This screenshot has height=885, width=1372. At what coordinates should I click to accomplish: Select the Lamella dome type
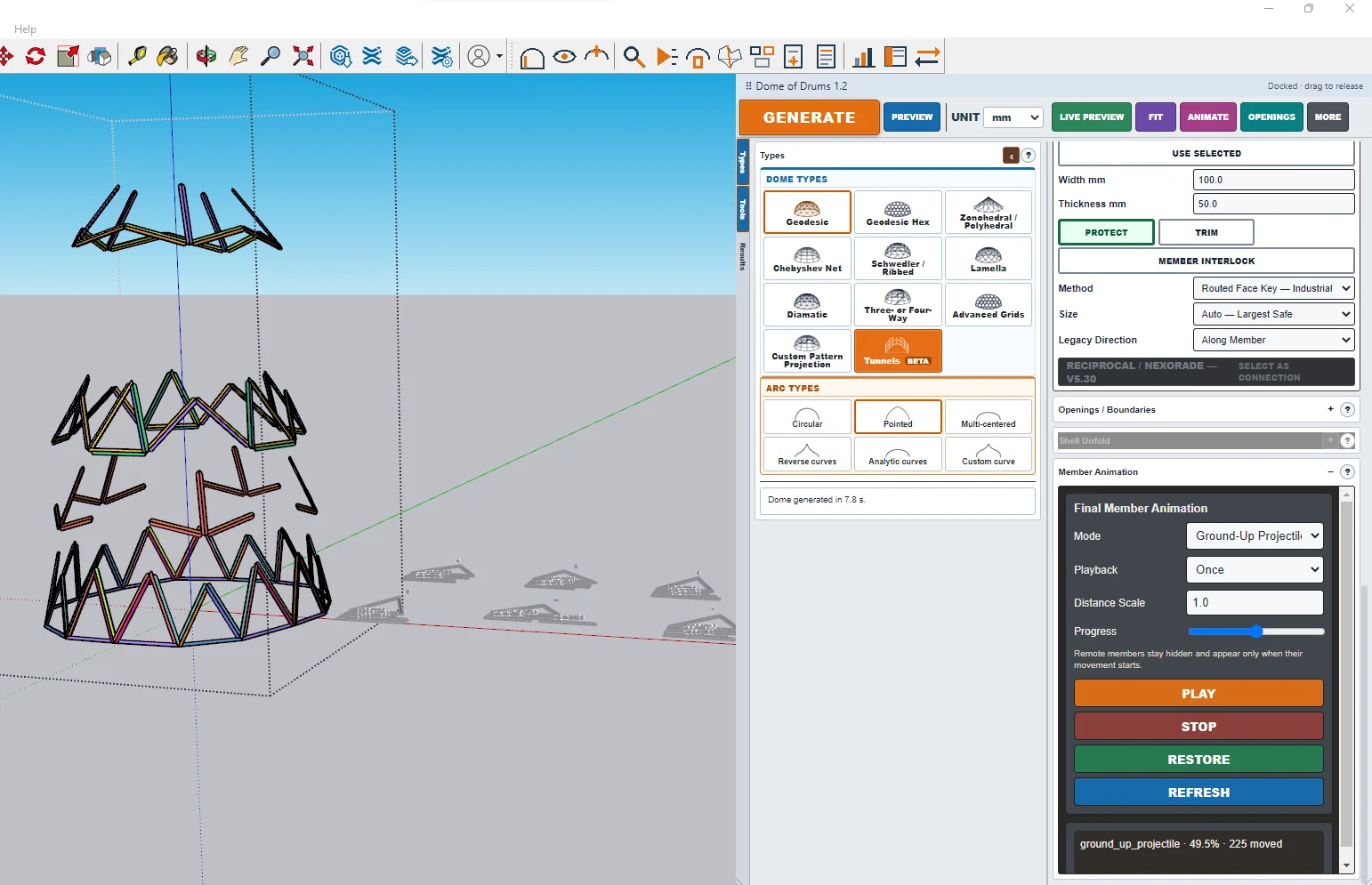click(x=989, y=259)
